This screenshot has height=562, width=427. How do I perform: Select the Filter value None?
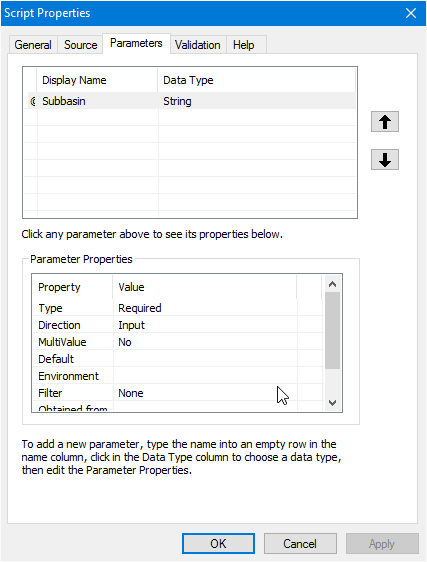pyautogui.click(x=205, y=393)
